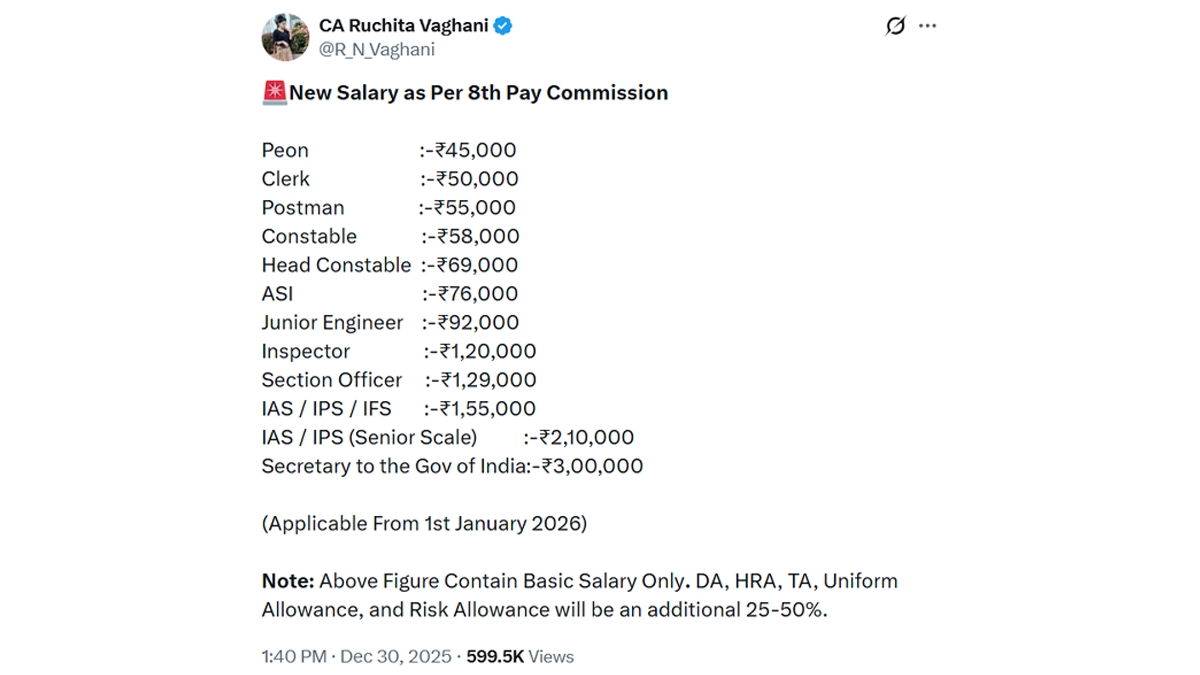Click the Clerk ₹50,000 salary line

(x=390, y=180)
